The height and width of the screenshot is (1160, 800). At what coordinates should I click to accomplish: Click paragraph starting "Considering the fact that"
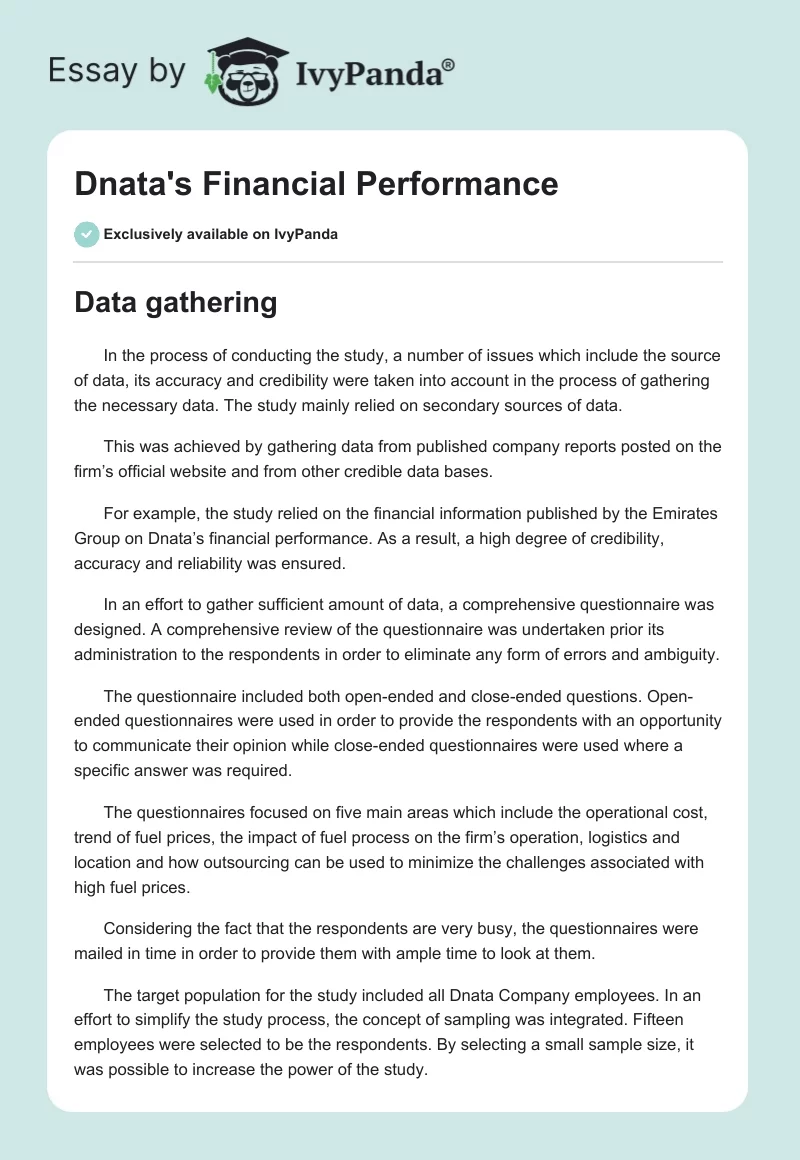click(398, 941)
